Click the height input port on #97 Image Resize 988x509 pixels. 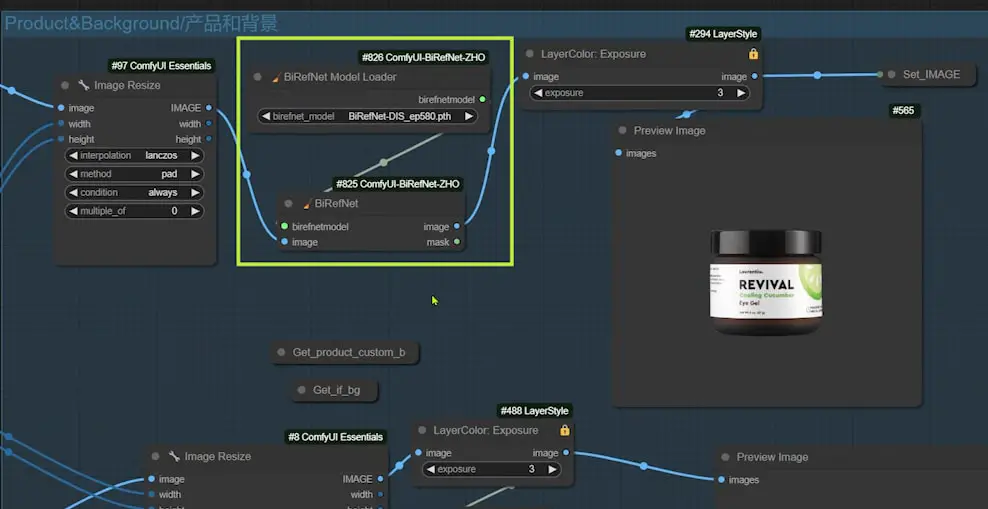click(x=60, y=139)
